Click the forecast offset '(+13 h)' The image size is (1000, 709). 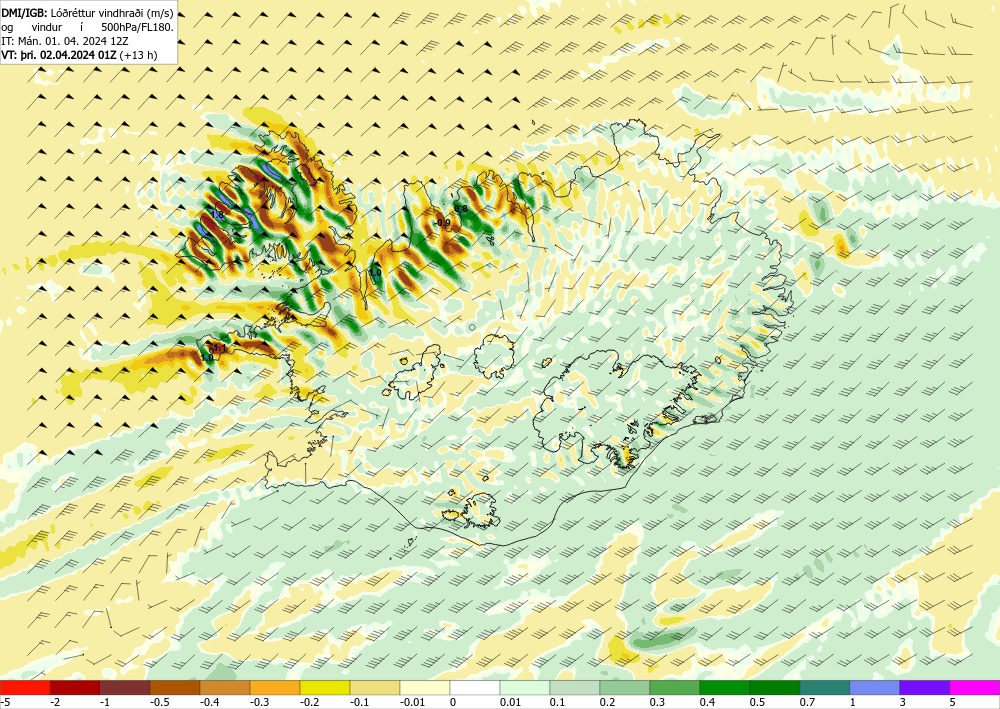(x=138, y=55)
